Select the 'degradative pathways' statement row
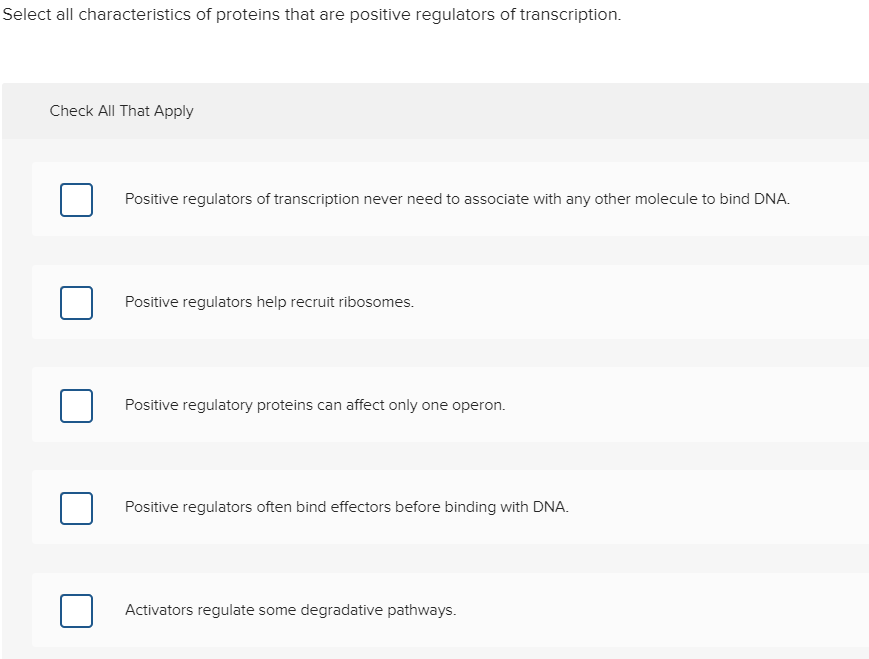The image size is (869, 659). pos(290,610)
